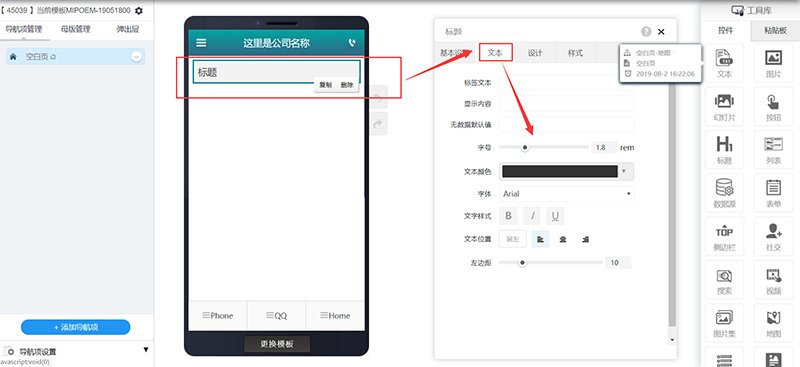Select the 搜索 search widget icon
Image resolution: width=800 pixels, height=367 pixels.
(724, 280)
